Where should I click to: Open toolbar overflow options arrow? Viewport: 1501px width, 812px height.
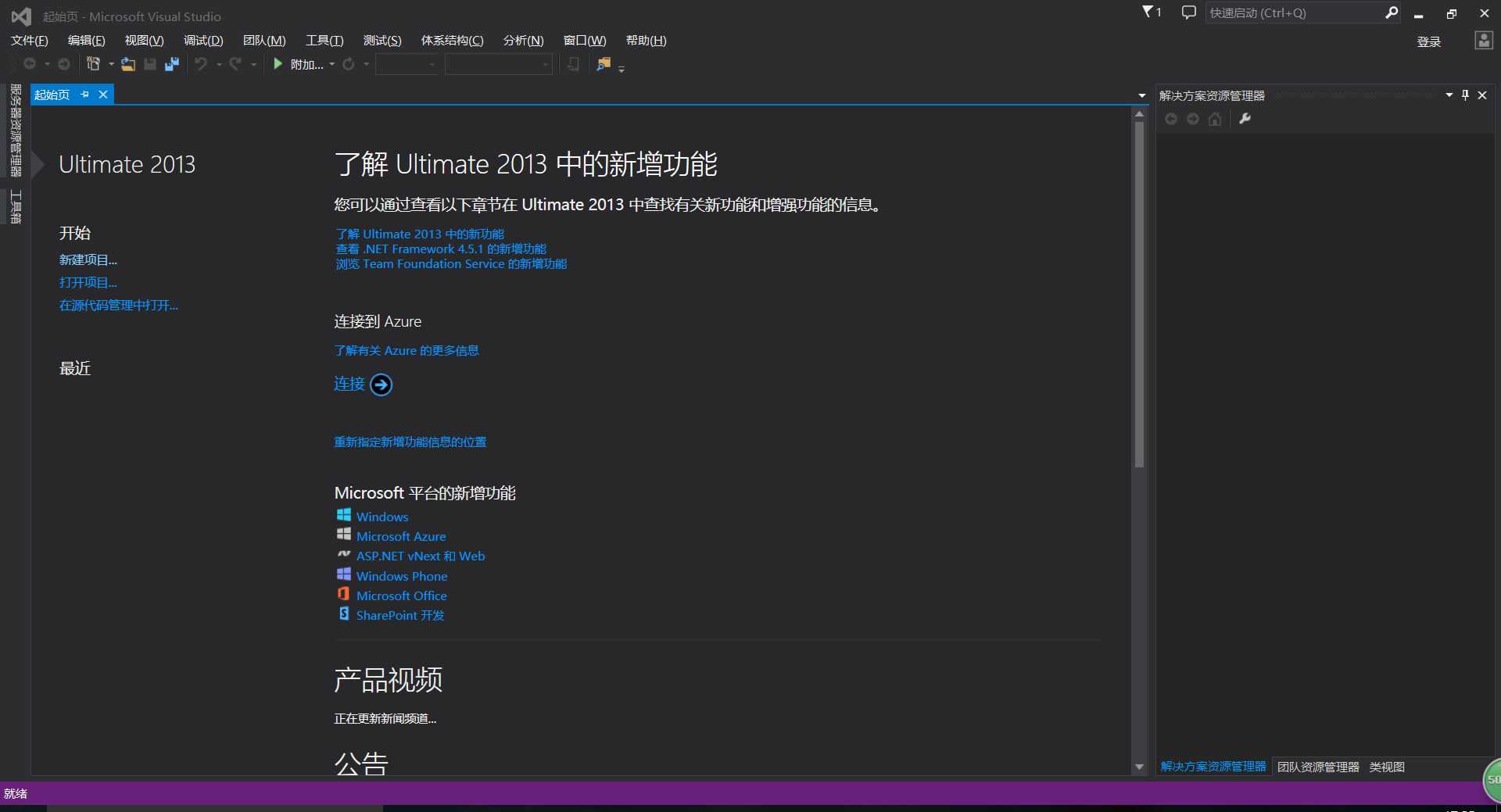point(622,69)
